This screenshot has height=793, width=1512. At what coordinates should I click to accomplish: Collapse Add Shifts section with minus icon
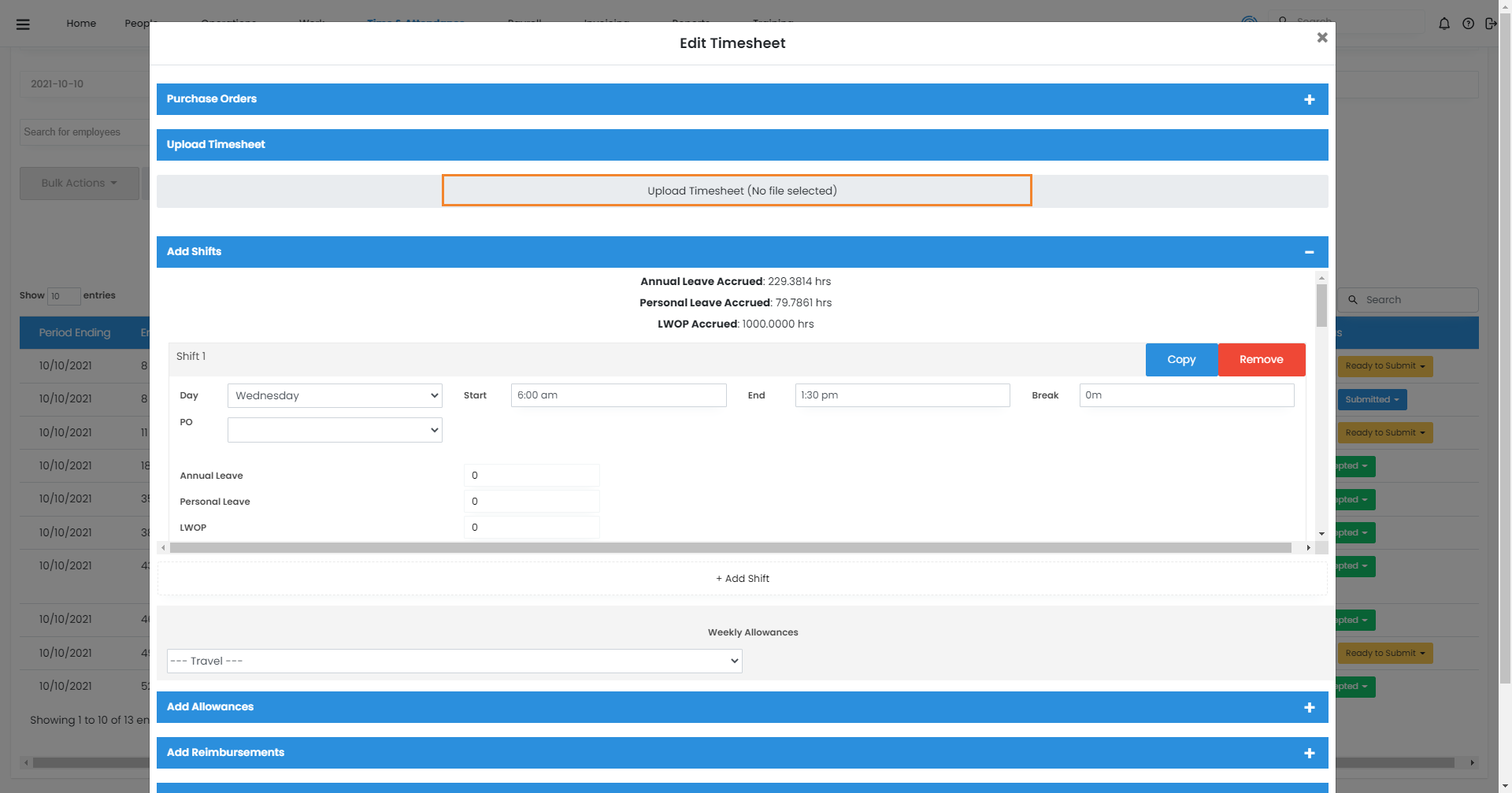pyautogui.click(x=1309, y=252)
